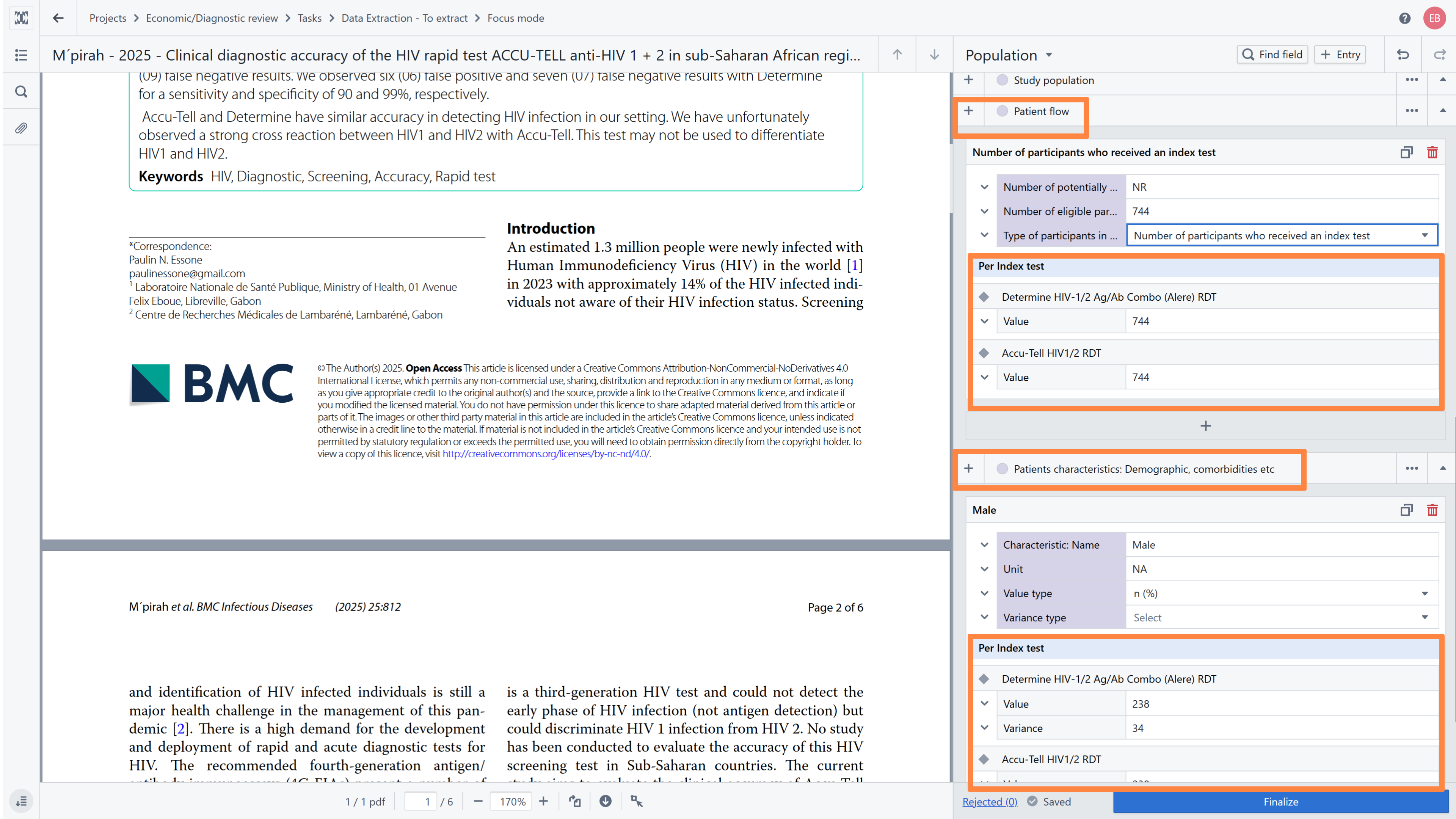Go back with the left arrow

58,18
